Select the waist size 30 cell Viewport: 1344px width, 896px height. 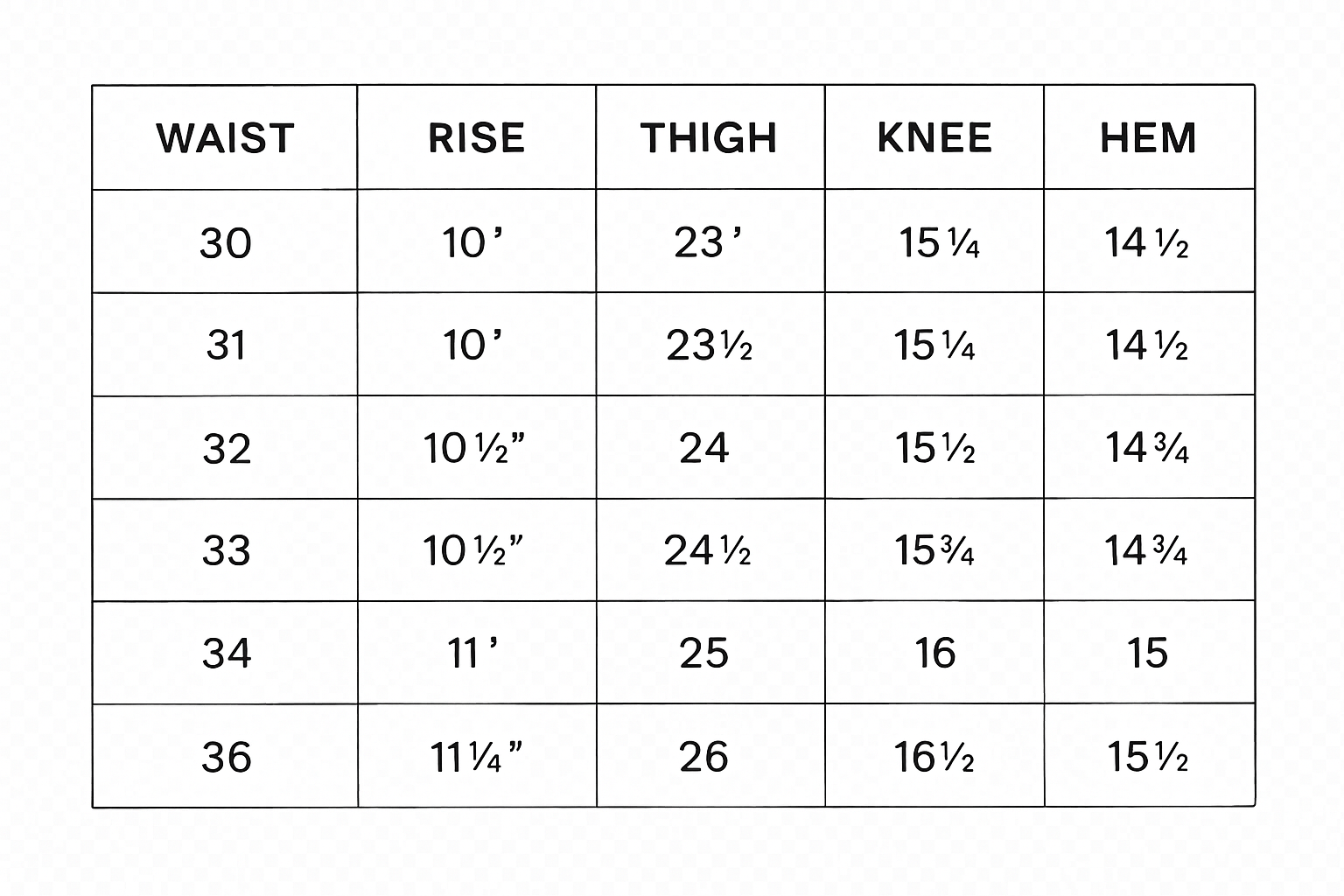pyautogui.click(x=226, y=242)
